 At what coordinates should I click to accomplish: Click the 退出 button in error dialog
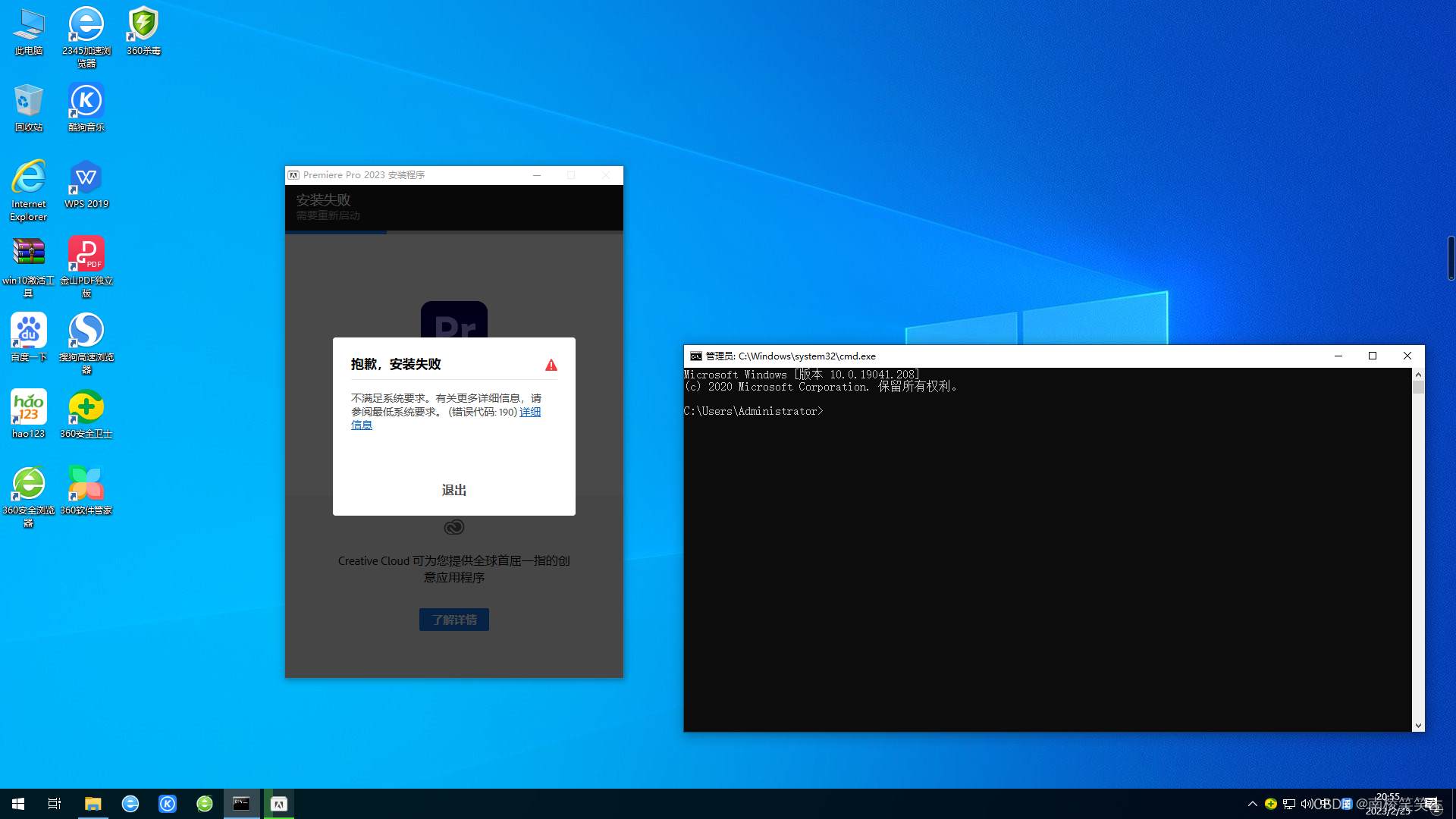click(453, 490)
